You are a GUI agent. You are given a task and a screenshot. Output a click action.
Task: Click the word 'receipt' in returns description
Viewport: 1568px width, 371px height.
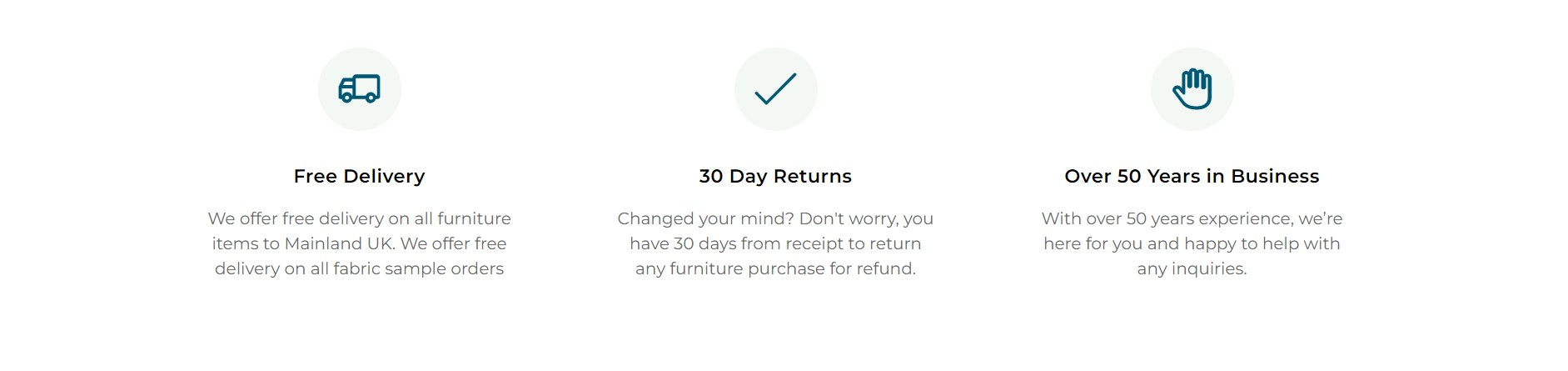click(813, 243)
